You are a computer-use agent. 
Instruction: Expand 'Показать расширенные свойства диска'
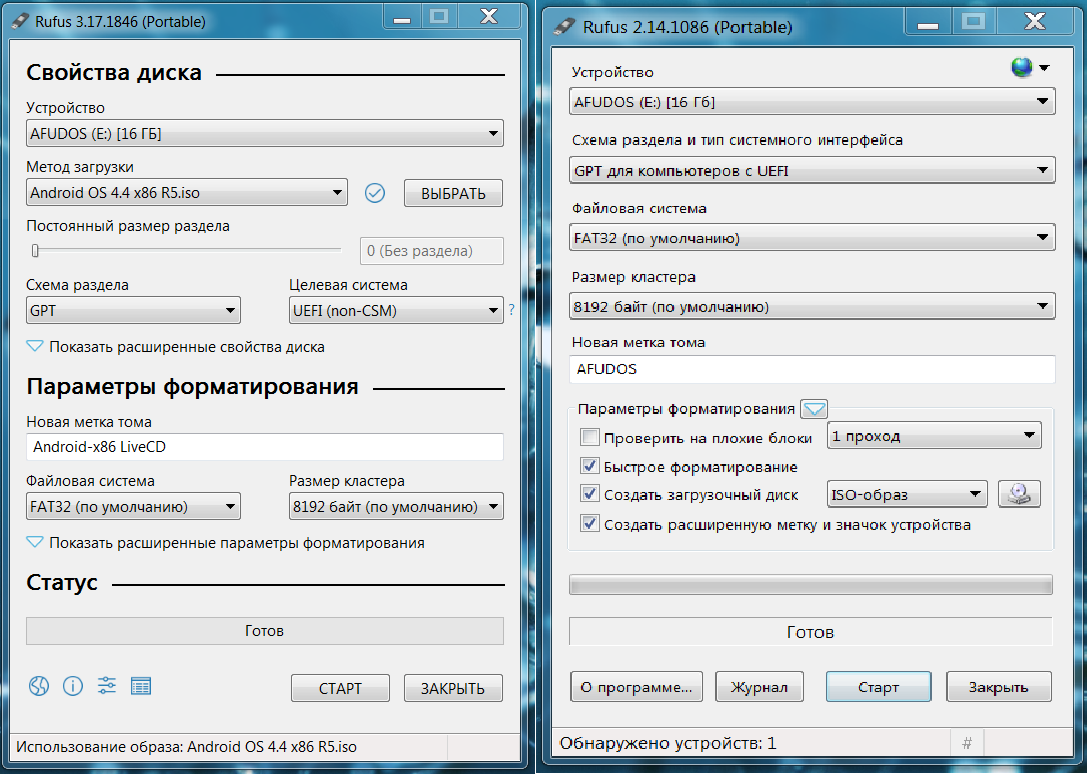pos(175,347)
